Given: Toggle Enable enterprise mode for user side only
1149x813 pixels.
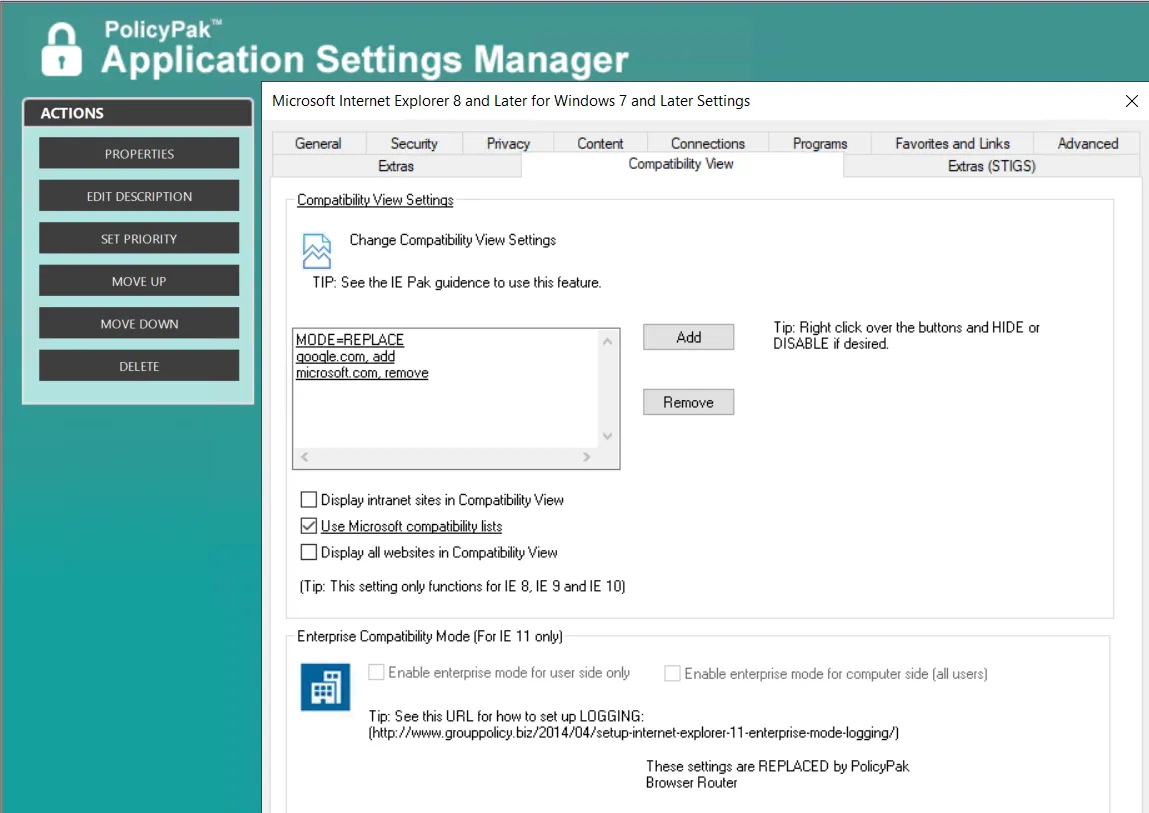Looking at the screenshot, I should click(376, 672).
